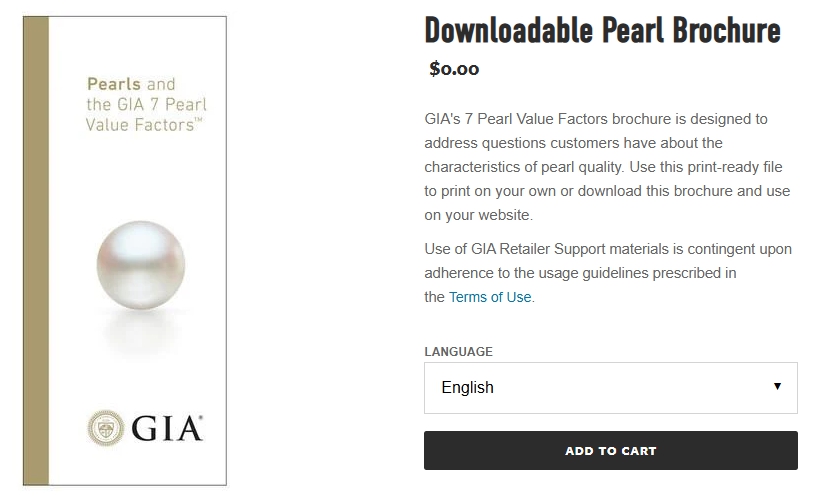Image resolution: width=817 pixels, height=500 pixels.
Task: Click the word "Pearls" on the brochure cover
Action: coord(113,85)
